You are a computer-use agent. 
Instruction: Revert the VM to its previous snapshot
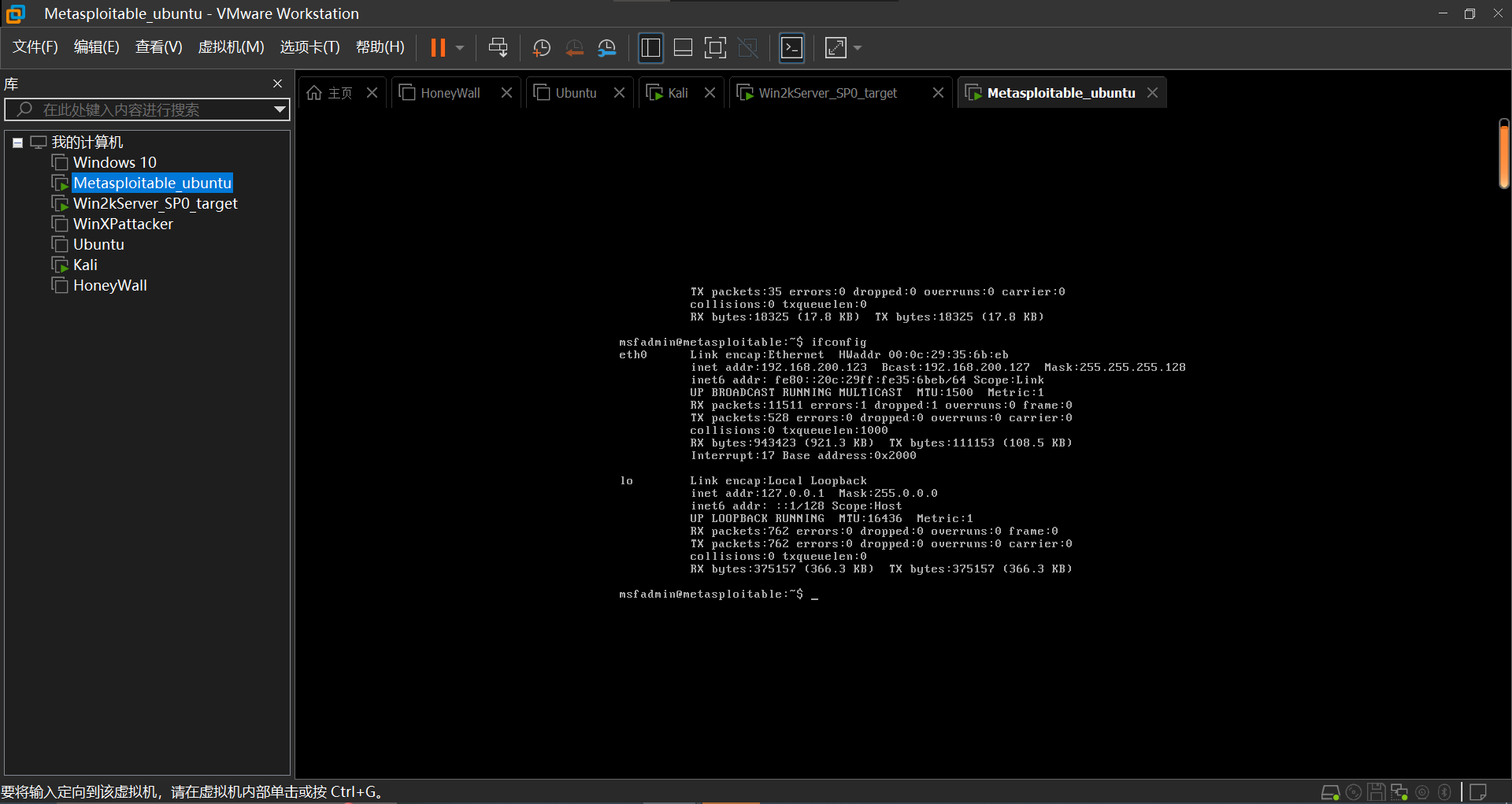click(x=574, y=48)
